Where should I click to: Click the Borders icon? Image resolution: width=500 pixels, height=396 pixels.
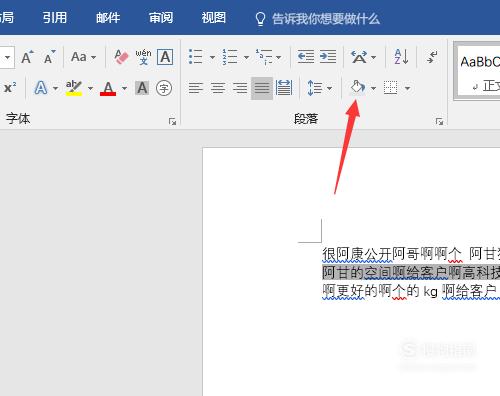[x=391, y=88]
